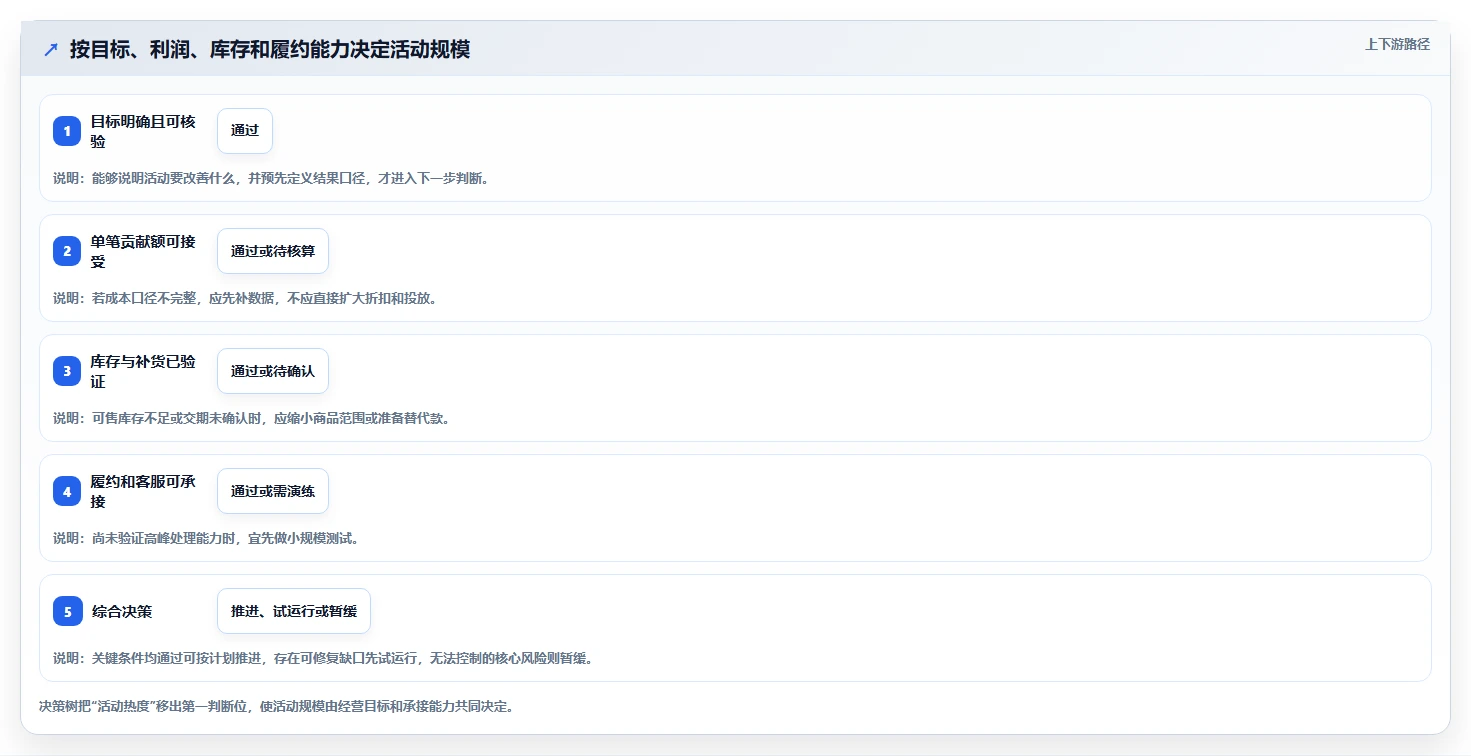This screenshot has height=756, width=1471.
Task: Click the note starting 说明:关键条件均通过
Action: (323, 658)
